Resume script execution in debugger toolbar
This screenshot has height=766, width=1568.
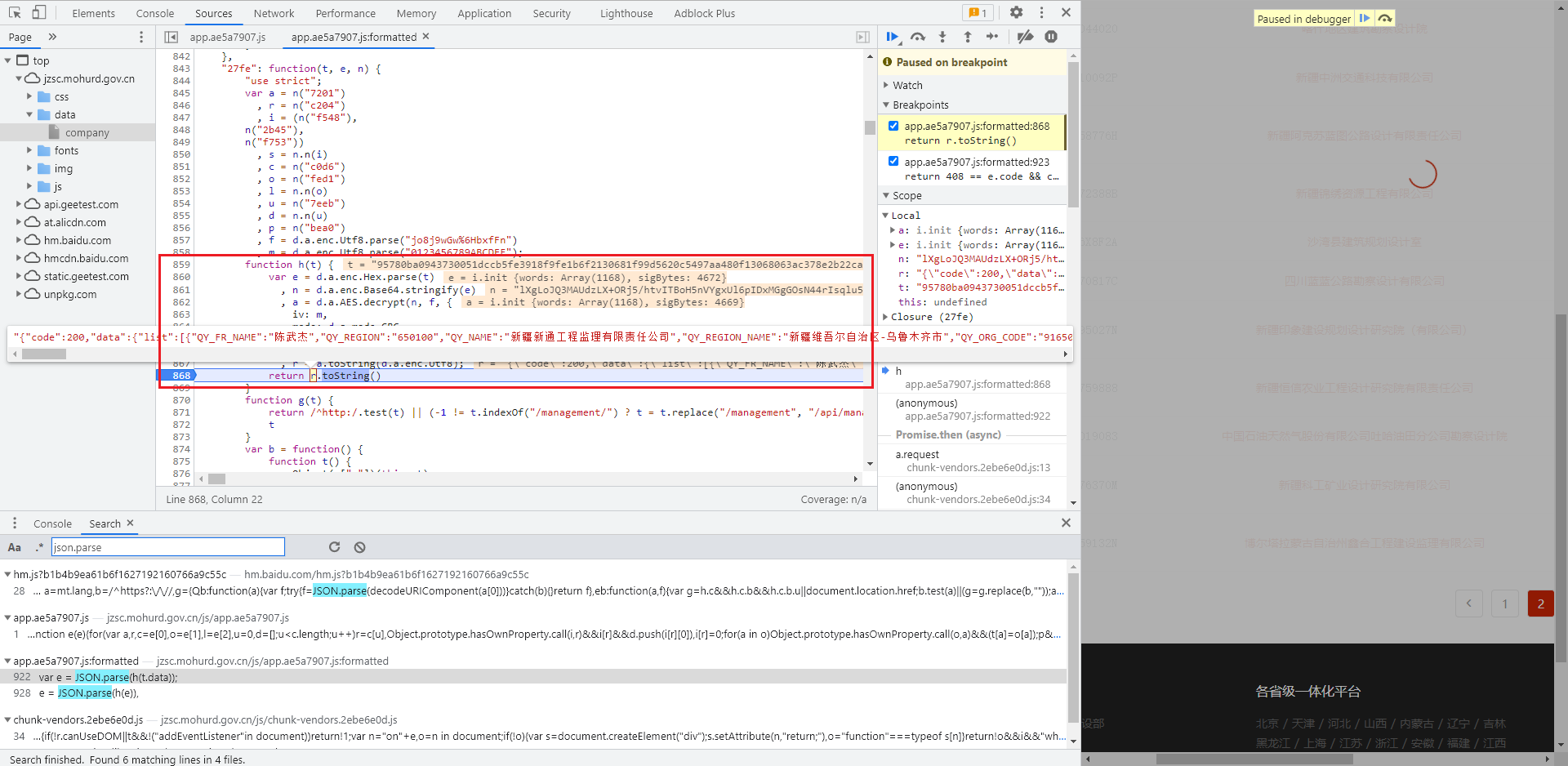click(x=892, y=37)
